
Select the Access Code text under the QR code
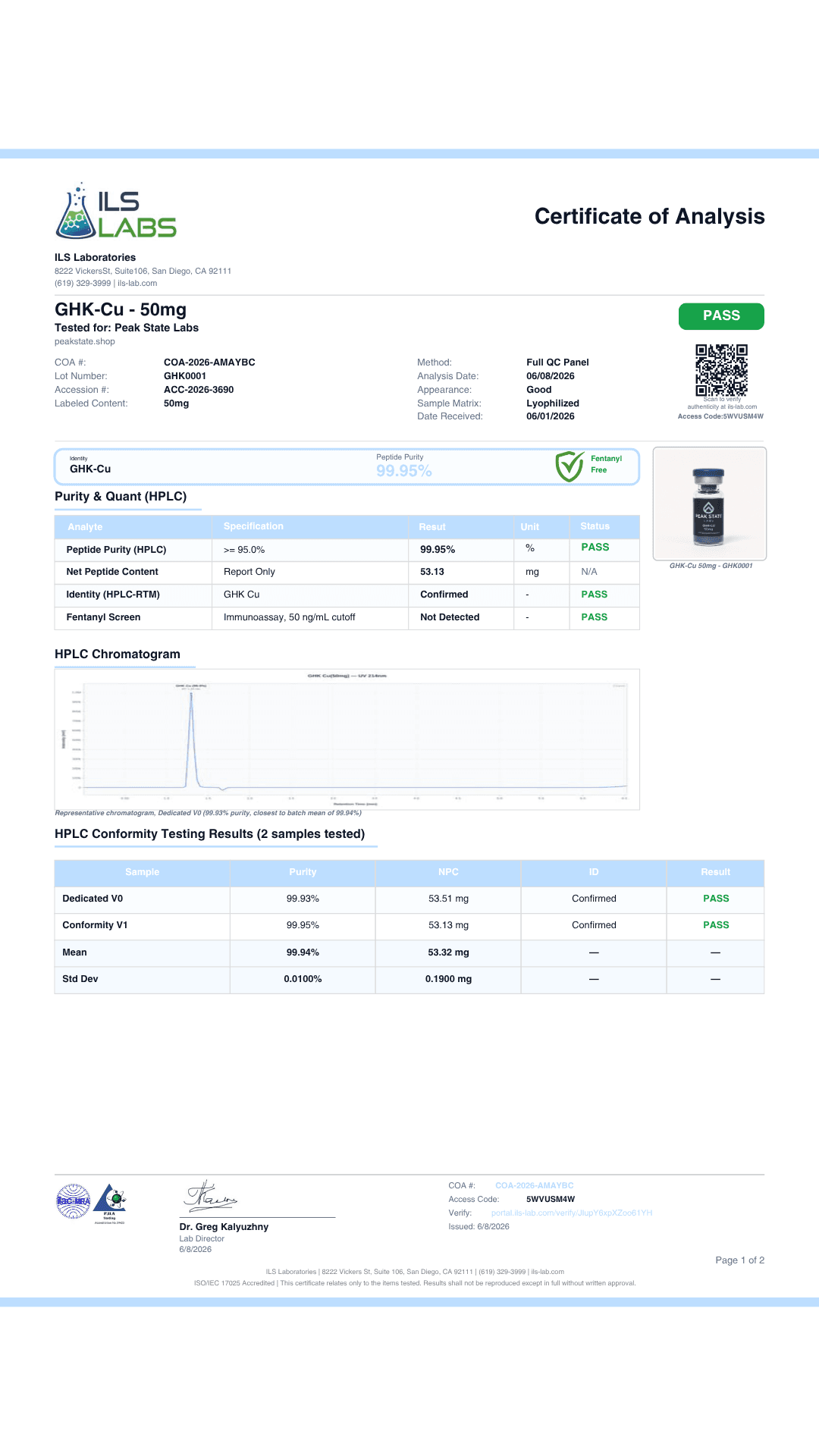click(x=720, y=416)
